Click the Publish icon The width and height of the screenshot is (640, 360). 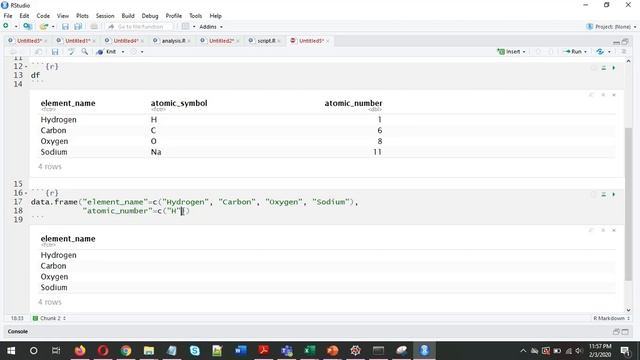[x=600, y=52]
